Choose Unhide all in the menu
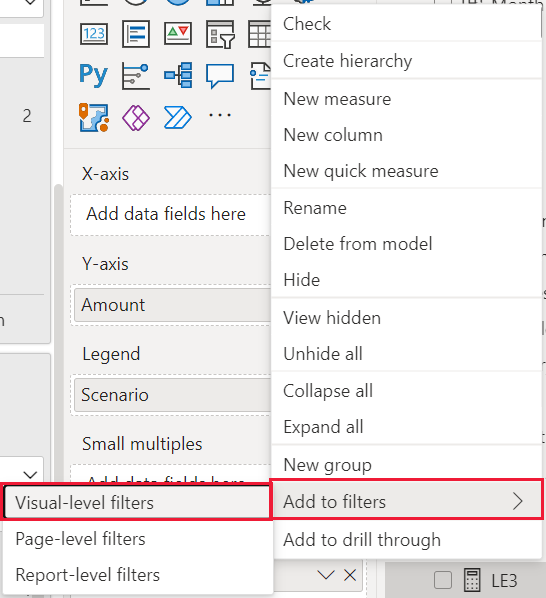The width and height of the screenshot is (546, 598). tap(407, 354)
